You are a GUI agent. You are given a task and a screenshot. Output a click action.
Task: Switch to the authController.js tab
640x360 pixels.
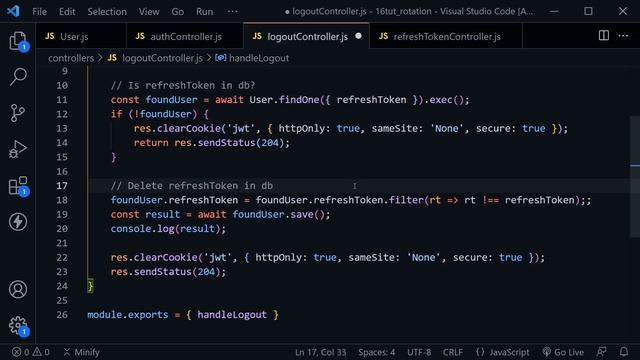(x=186, y=36)
